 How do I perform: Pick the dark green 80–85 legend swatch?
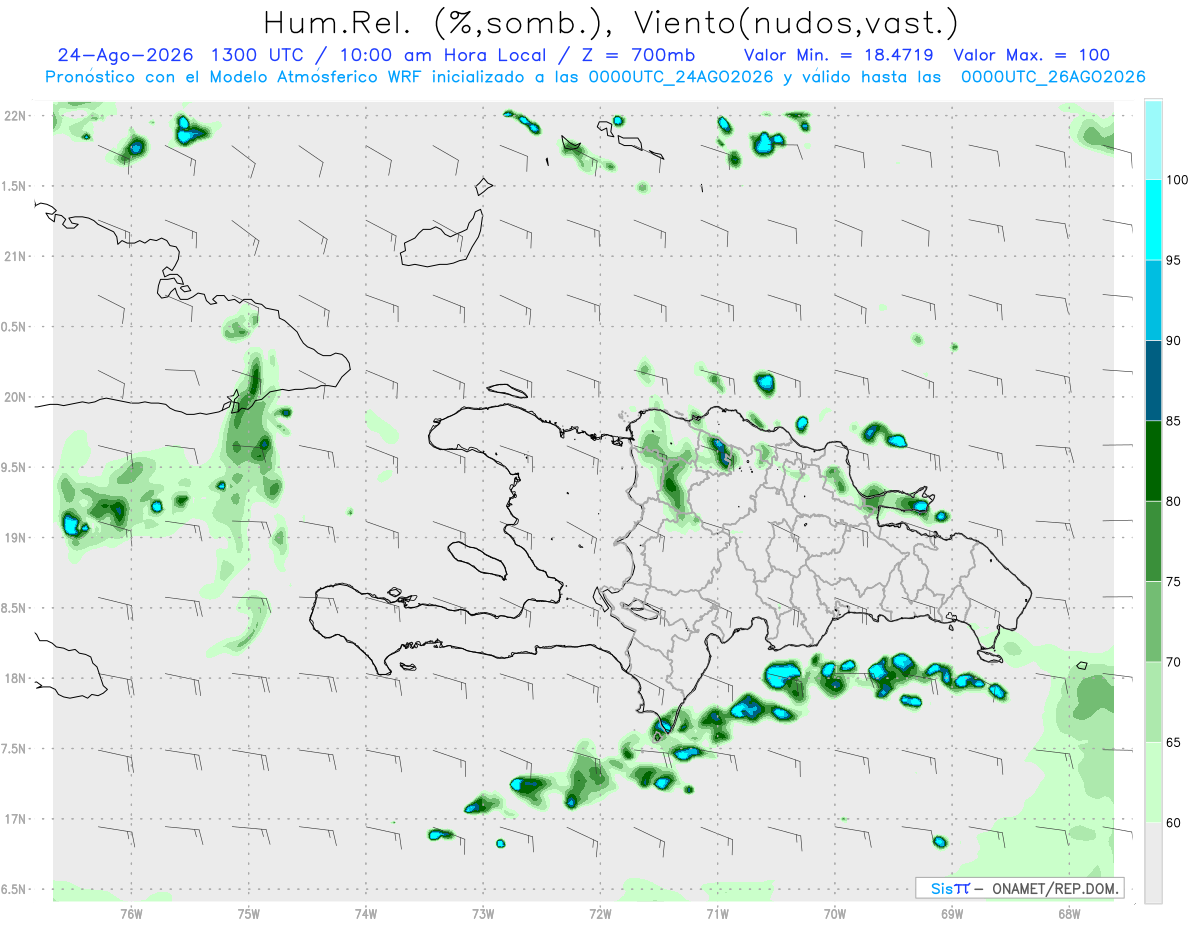1153,461
